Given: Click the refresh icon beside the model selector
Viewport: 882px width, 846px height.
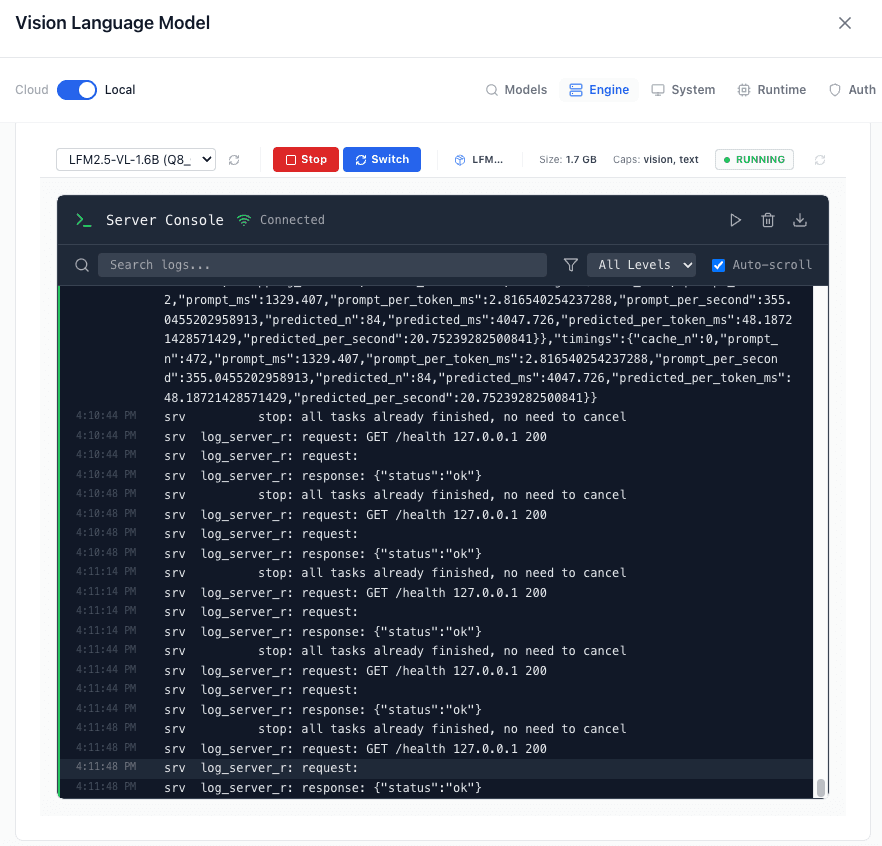Looking at the screenshot, I should pos(234,160).
